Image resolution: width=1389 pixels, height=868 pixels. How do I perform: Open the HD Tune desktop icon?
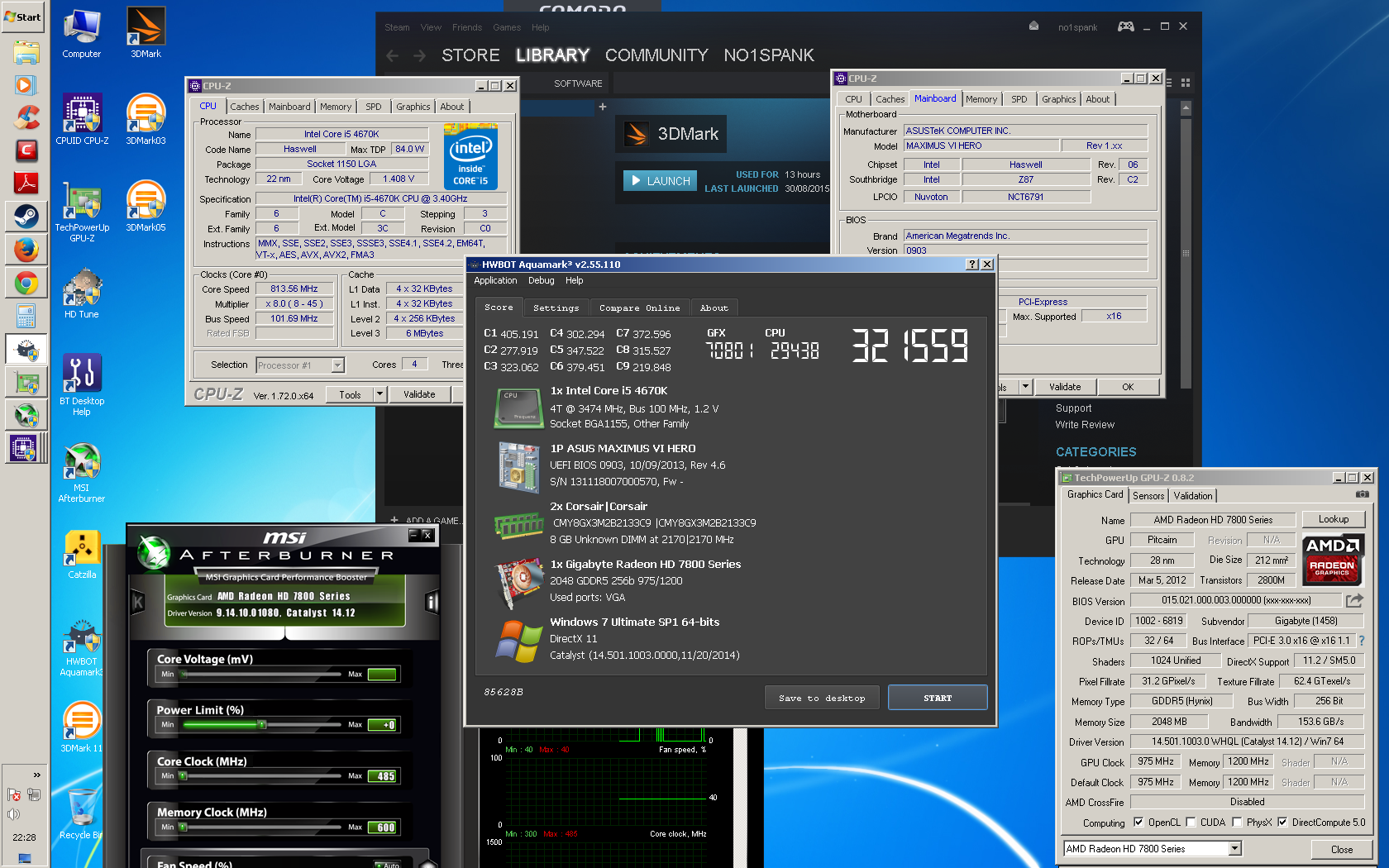(x=82, y=294)
